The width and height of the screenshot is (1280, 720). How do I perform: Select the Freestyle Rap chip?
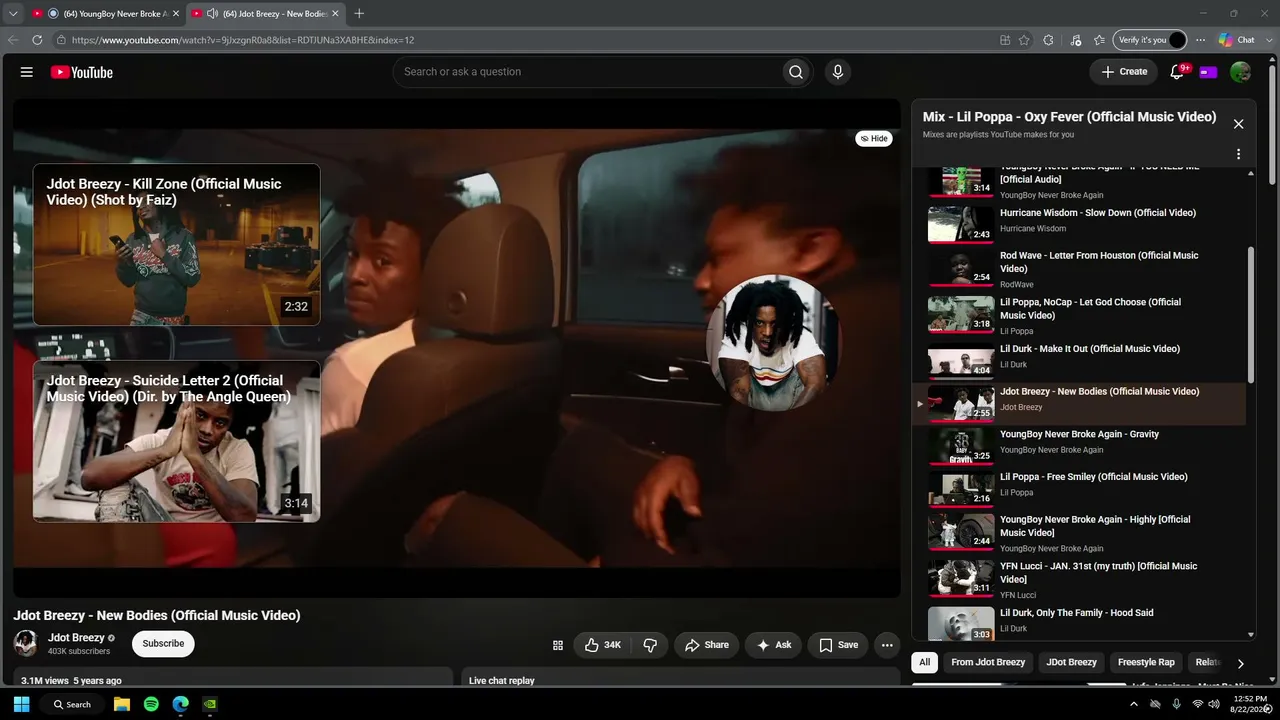point(1146,662)
